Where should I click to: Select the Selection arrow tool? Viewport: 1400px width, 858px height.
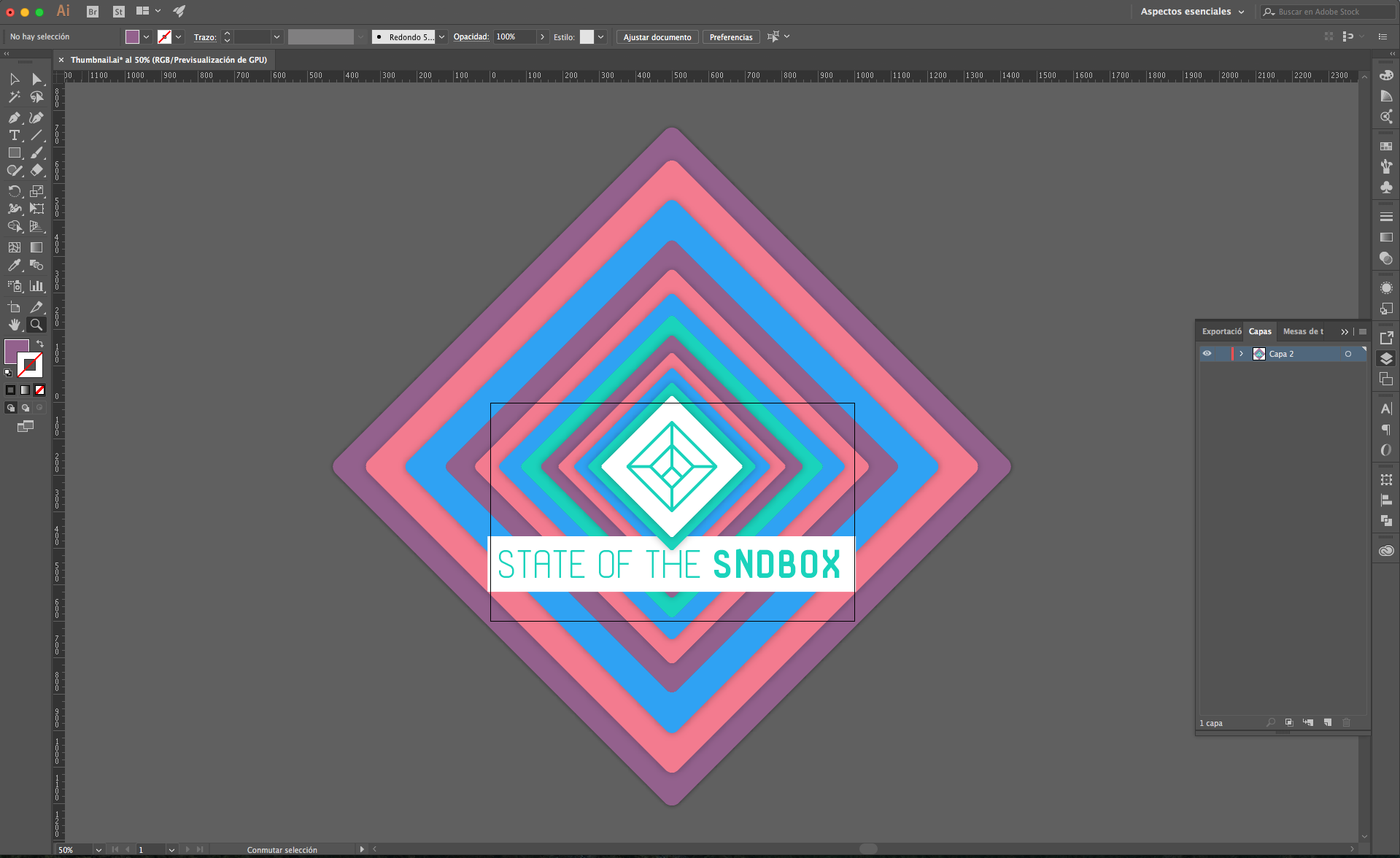[14, 79]
